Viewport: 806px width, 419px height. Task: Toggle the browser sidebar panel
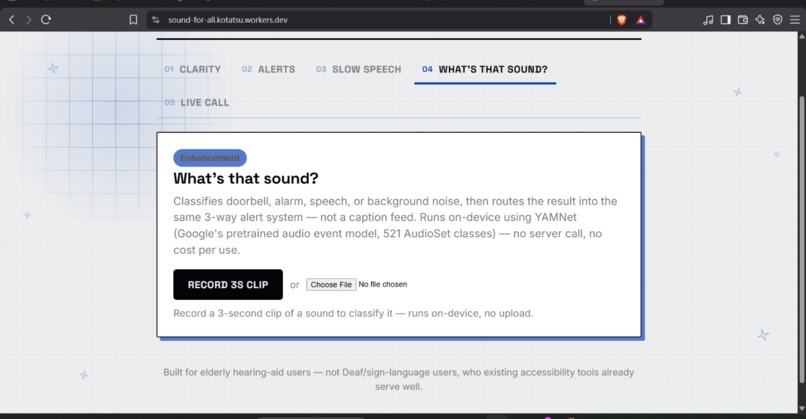(725, 20)
